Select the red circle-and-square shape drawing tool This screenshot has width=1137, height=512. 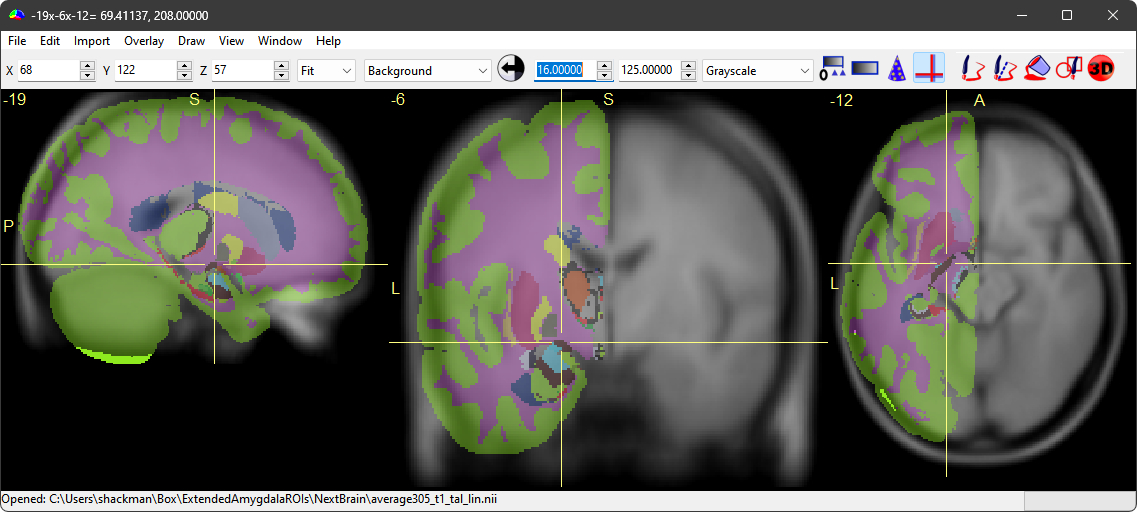tap(1069, 69)
